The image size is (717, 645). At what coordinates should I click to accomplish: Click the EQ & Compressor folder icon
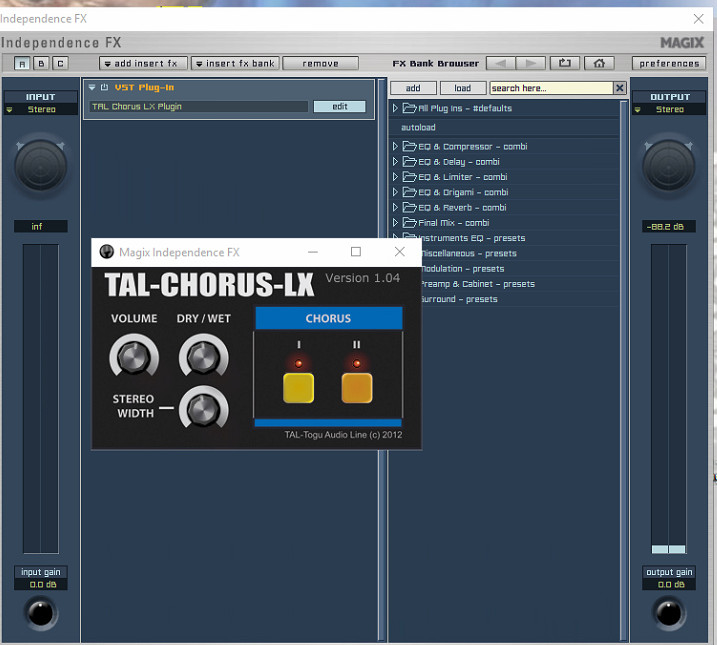409,146
